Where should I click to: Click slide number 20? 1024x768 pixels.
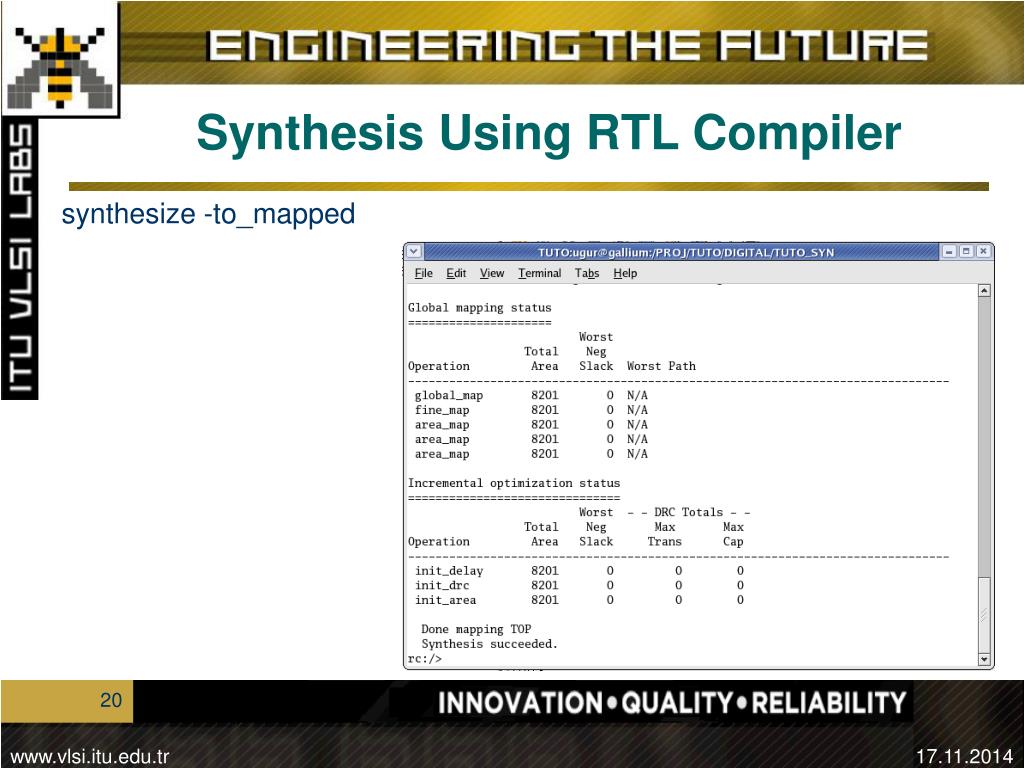pyautogui.click(x=111, y=700)
